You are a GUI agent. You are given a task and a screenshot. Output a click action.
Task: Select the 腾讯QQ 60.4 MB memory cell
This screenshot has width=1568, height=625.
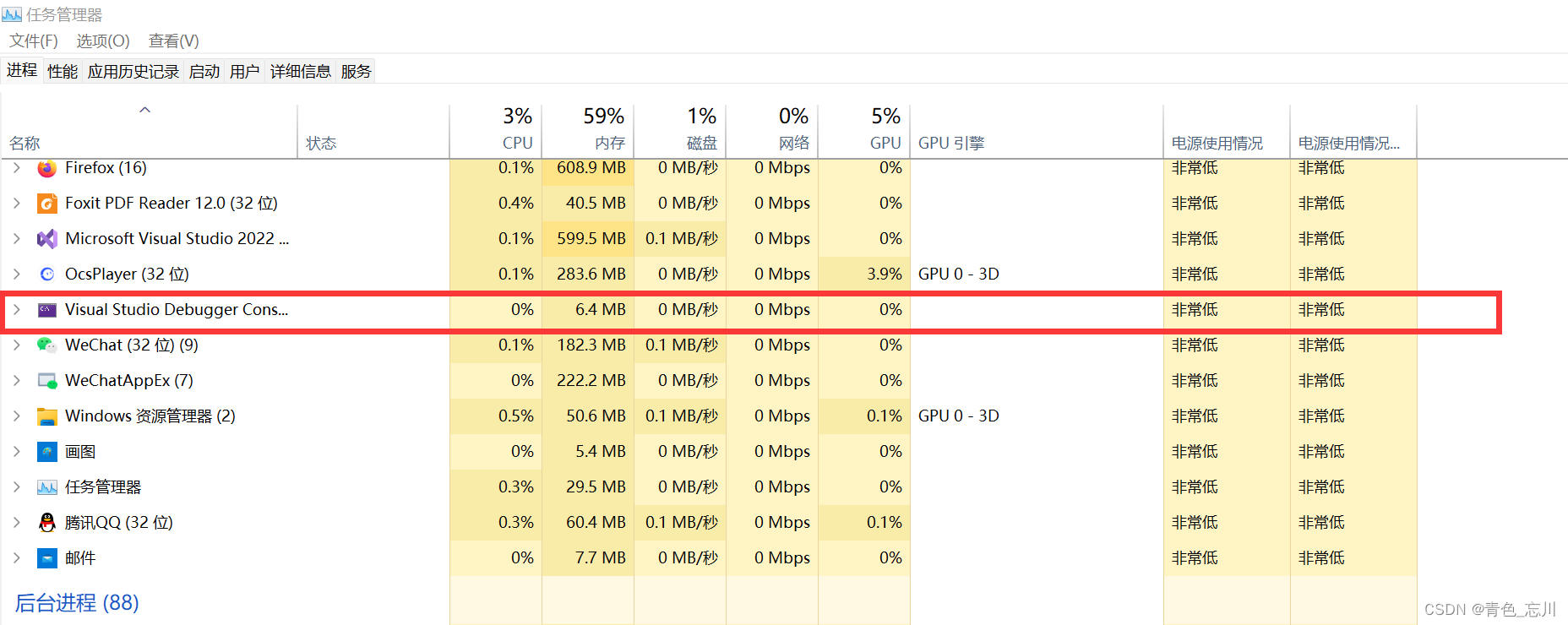point(588,523)
